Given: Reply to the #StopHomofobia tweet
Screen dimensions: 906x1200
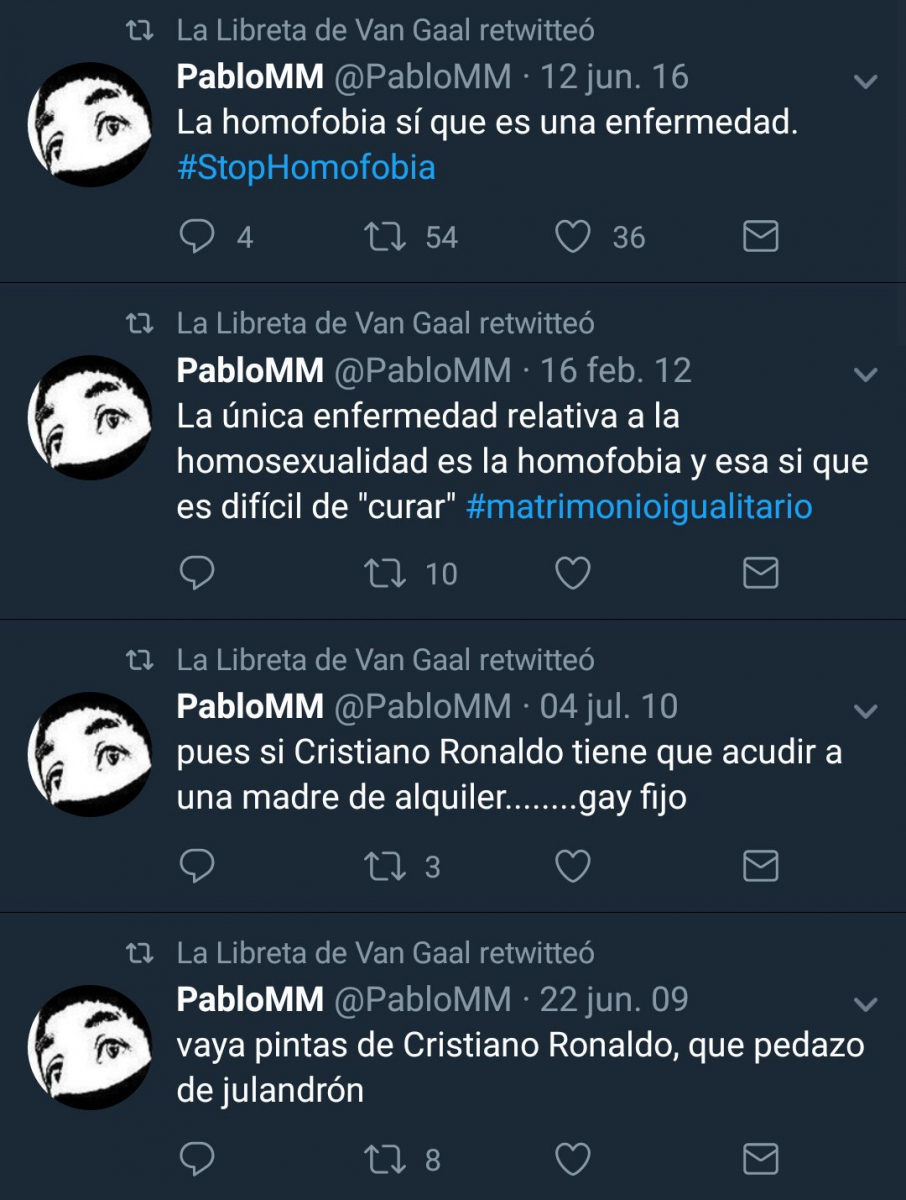Looking at the screenshot, I should (x=197, y=237).
